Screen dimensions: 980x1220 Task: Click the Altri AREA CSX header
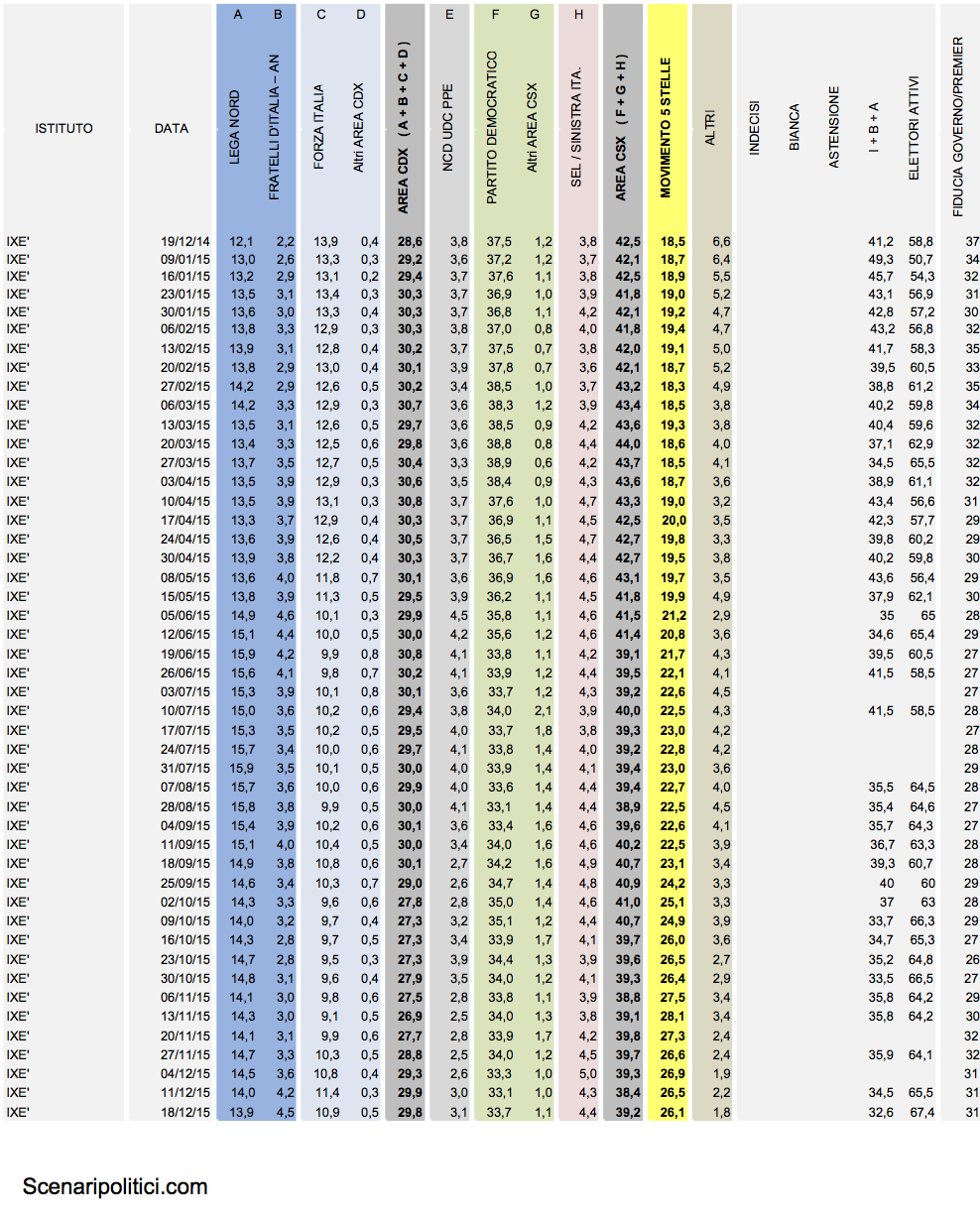point(533,128)
